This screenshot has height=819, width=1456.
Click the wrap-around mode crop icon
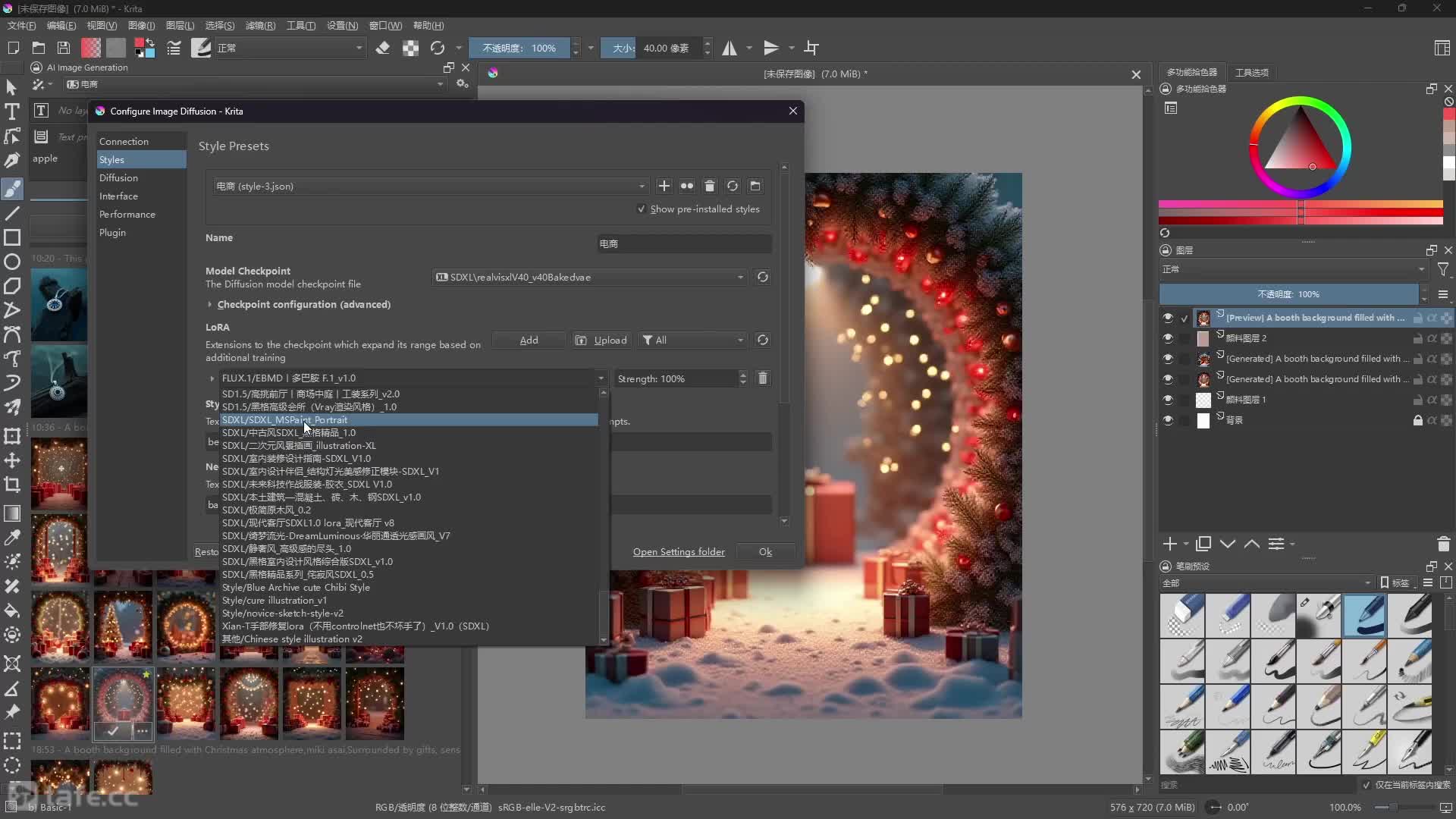click(811, 48)
